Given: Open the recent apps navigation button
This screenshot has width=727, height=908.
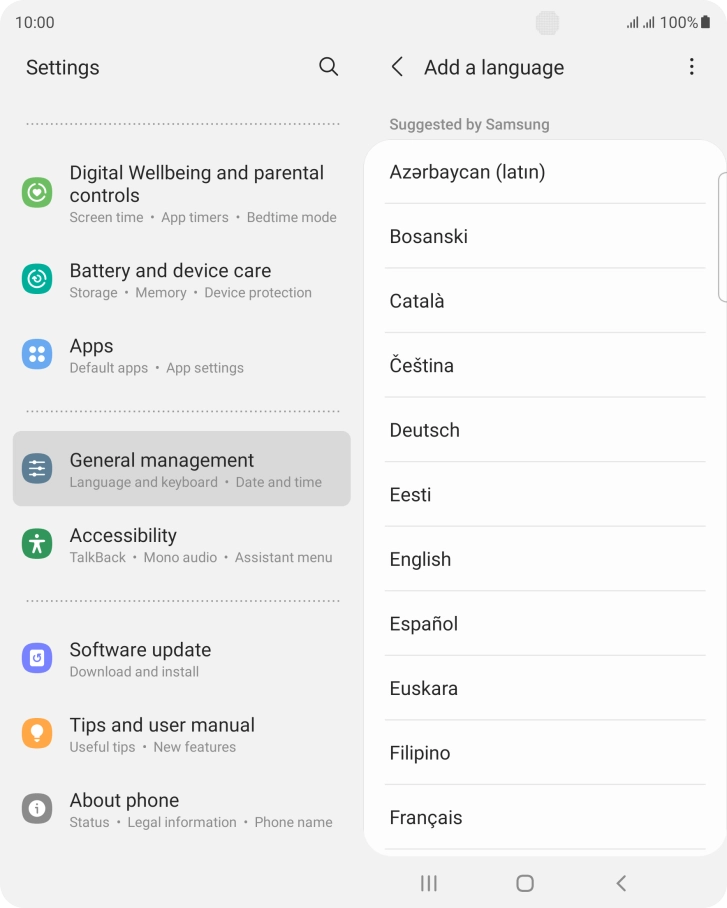Looking at the screenshot, I should click(x=429, y=883).
